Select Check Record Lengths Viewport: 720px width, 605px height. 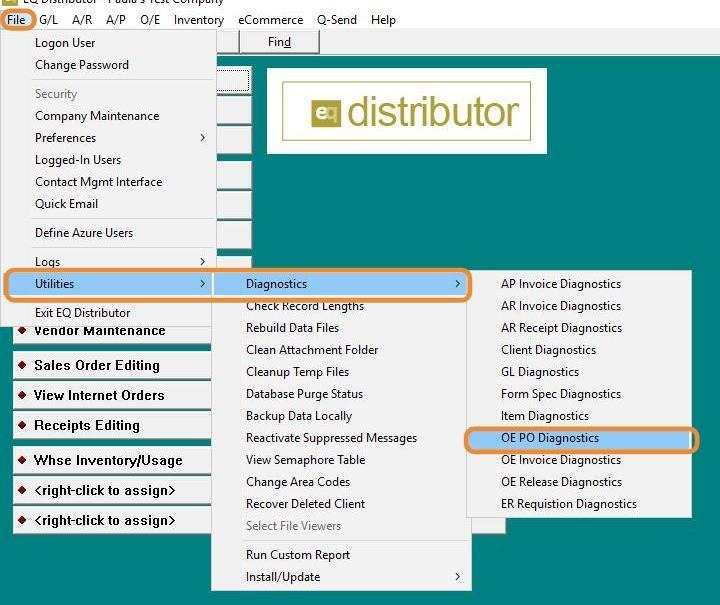point(341,306)
